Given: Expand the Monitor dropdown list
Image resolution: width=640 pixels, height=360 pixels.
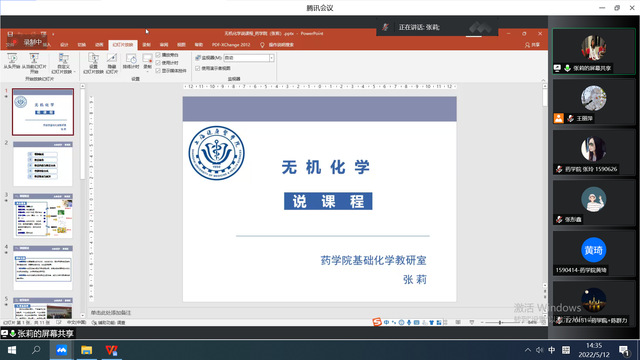Looking at the screenshot, I should coord(271,58).
